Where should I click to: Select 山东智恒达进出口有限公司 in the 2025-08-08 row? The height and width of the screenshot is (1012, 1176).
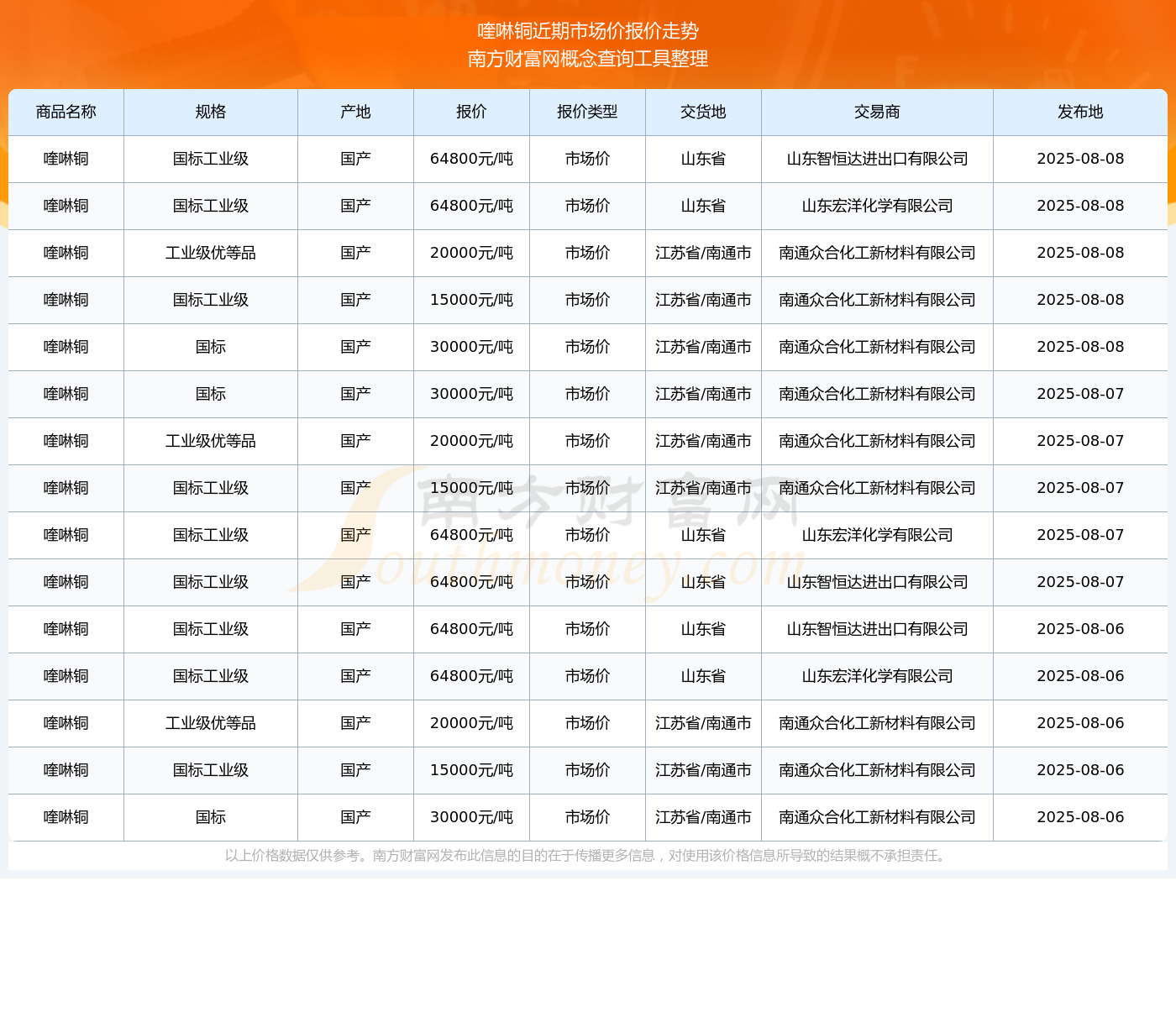pos(878,159)
